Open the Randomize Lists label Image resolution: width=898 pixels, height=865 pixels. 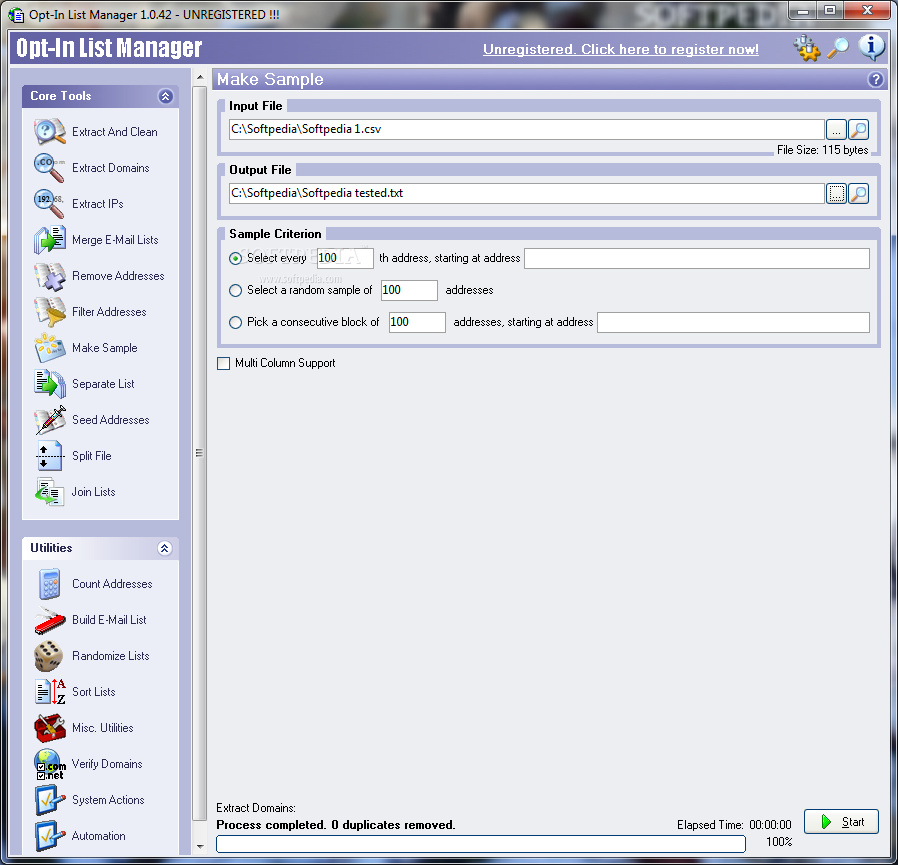(x=111, y=656)
